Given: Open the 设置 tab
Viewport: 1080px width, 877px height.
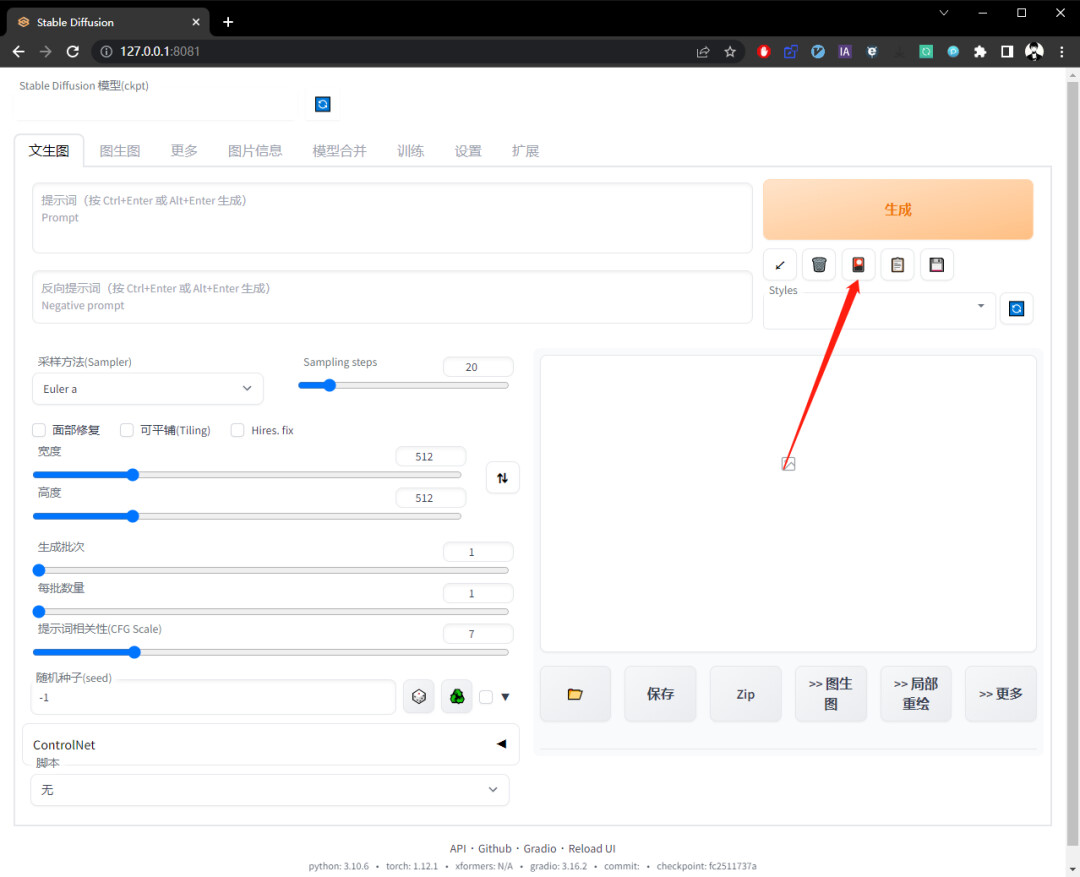Looking at the screenshot, I should (x=468, y=151).
